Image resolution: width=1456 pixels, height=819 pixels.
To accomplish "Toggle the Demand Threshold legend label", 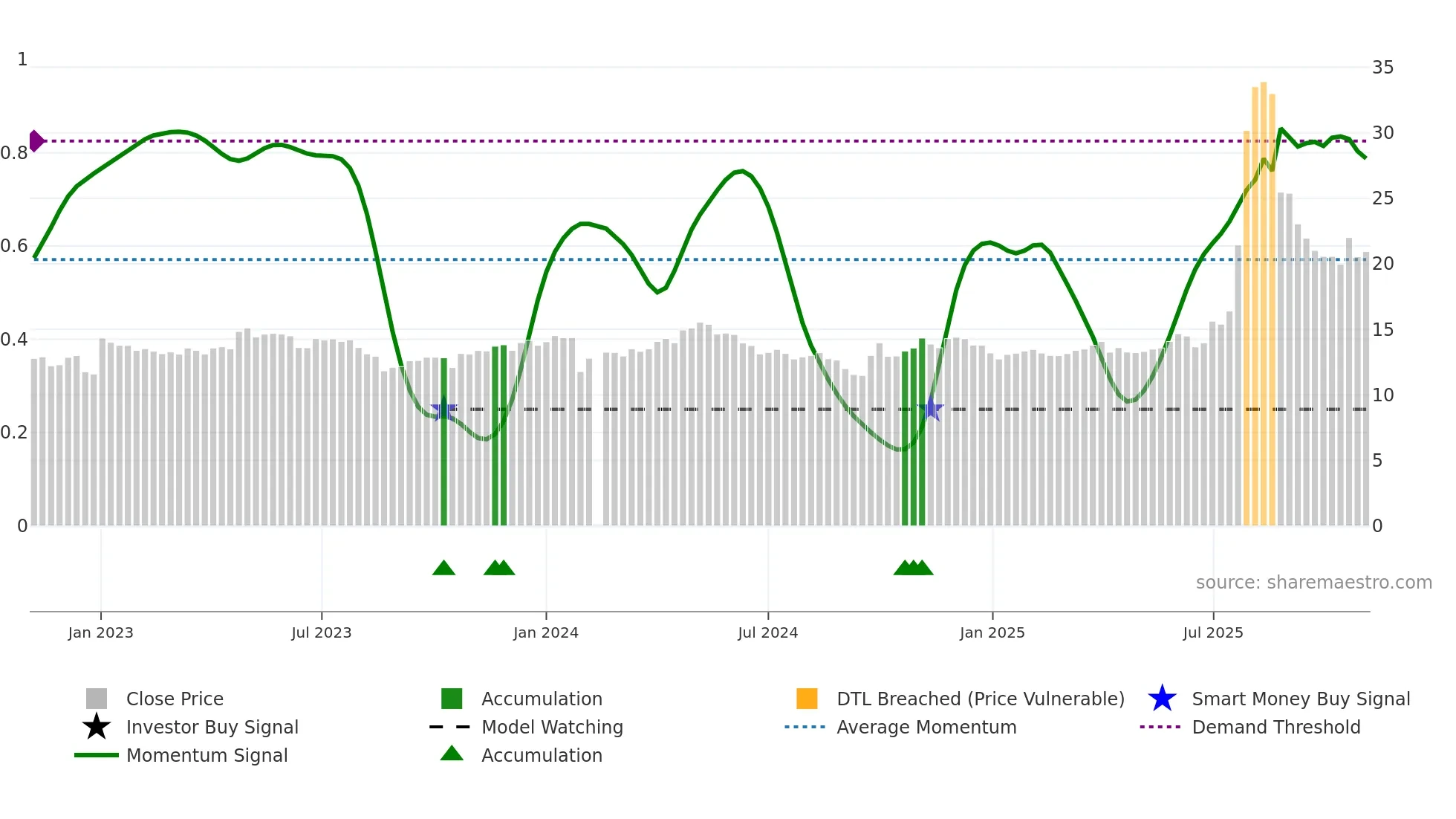I will tap(1275, 727).
